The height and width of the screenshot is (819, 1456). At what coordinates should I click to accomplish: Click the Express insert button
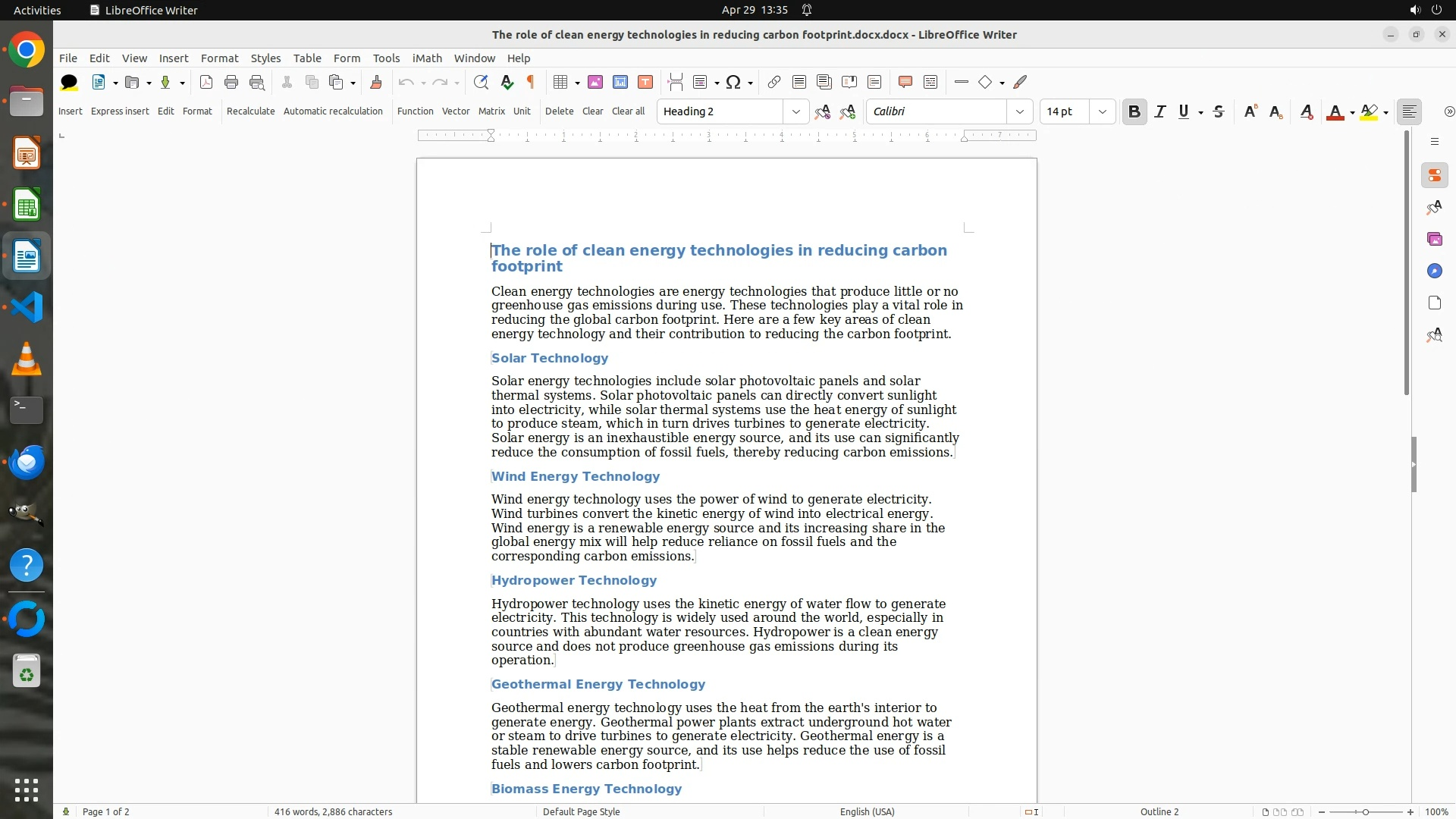point(120,111)
